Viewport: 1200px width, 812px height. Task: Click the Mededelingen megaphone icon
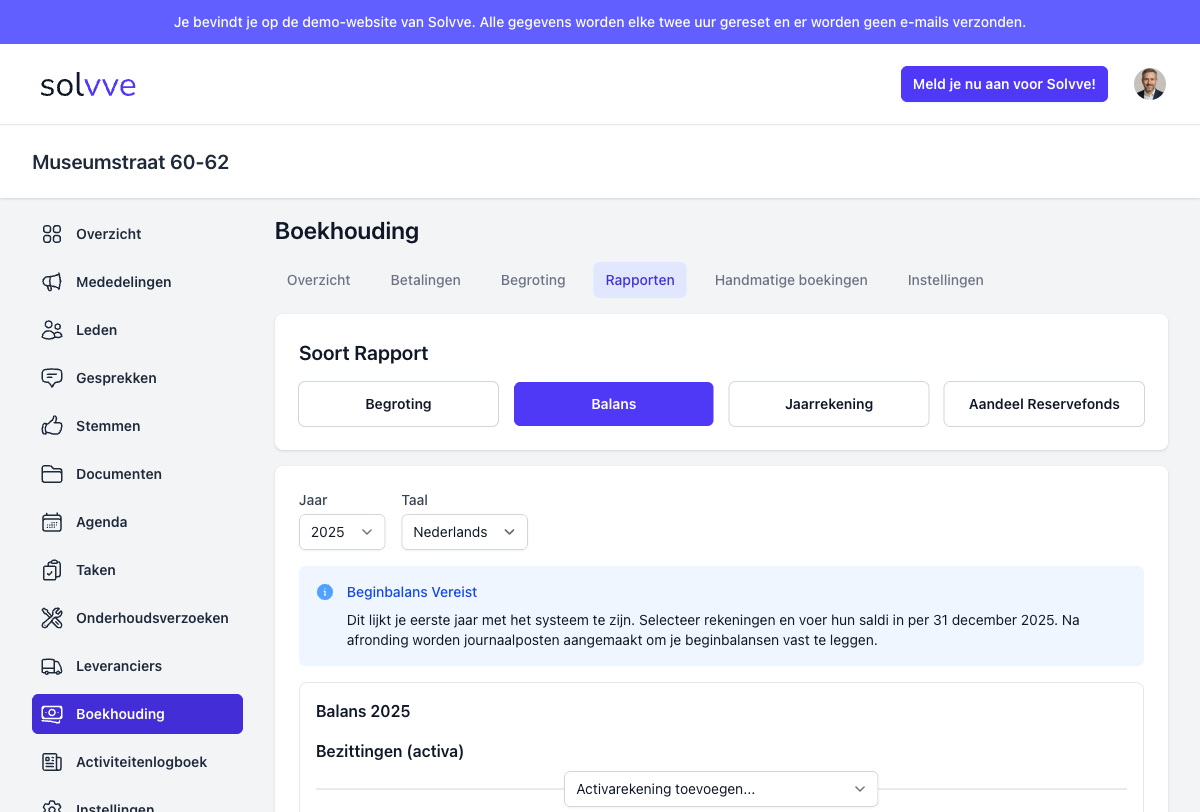click(52, 282)
